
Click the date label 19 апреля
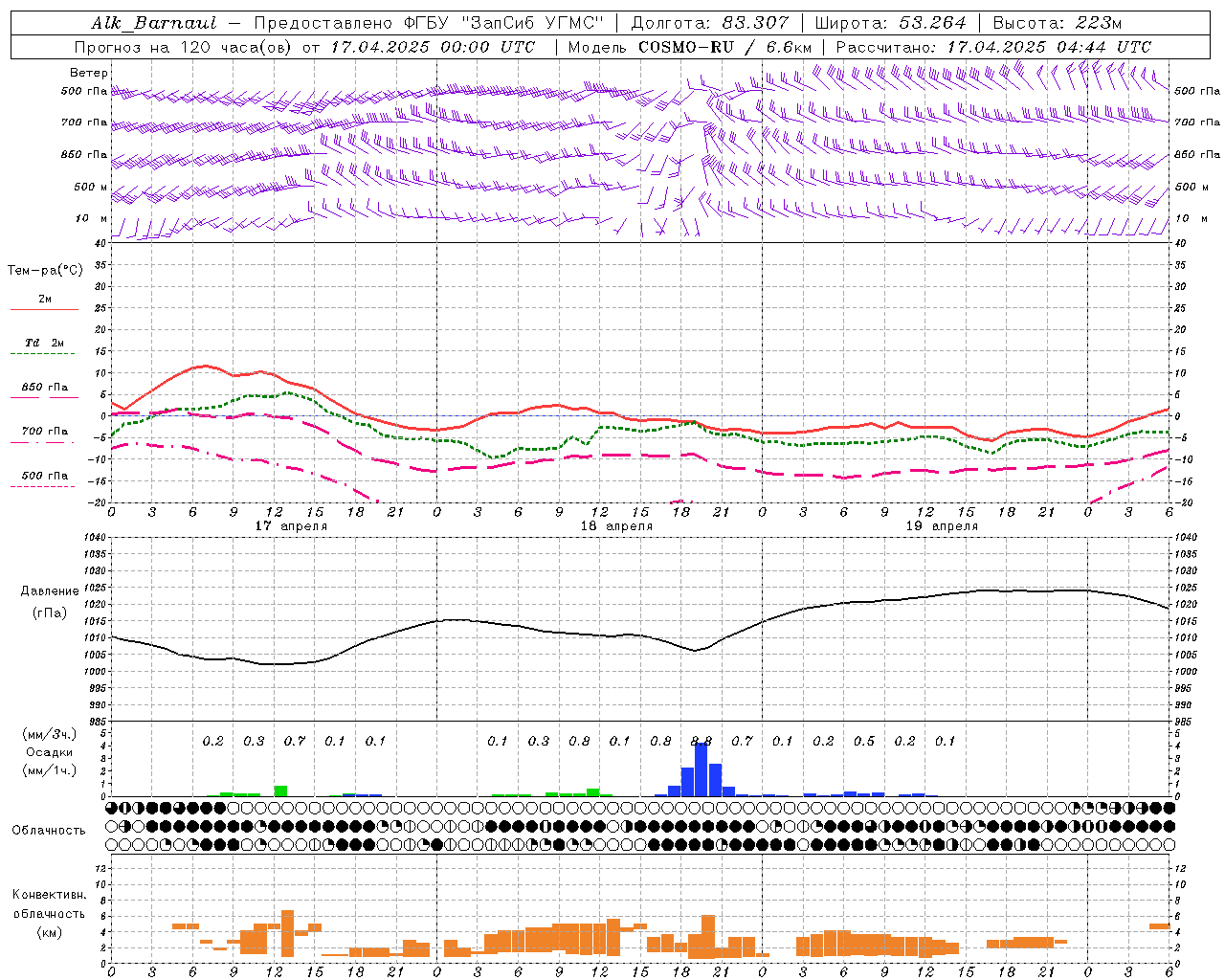point(942,526)
